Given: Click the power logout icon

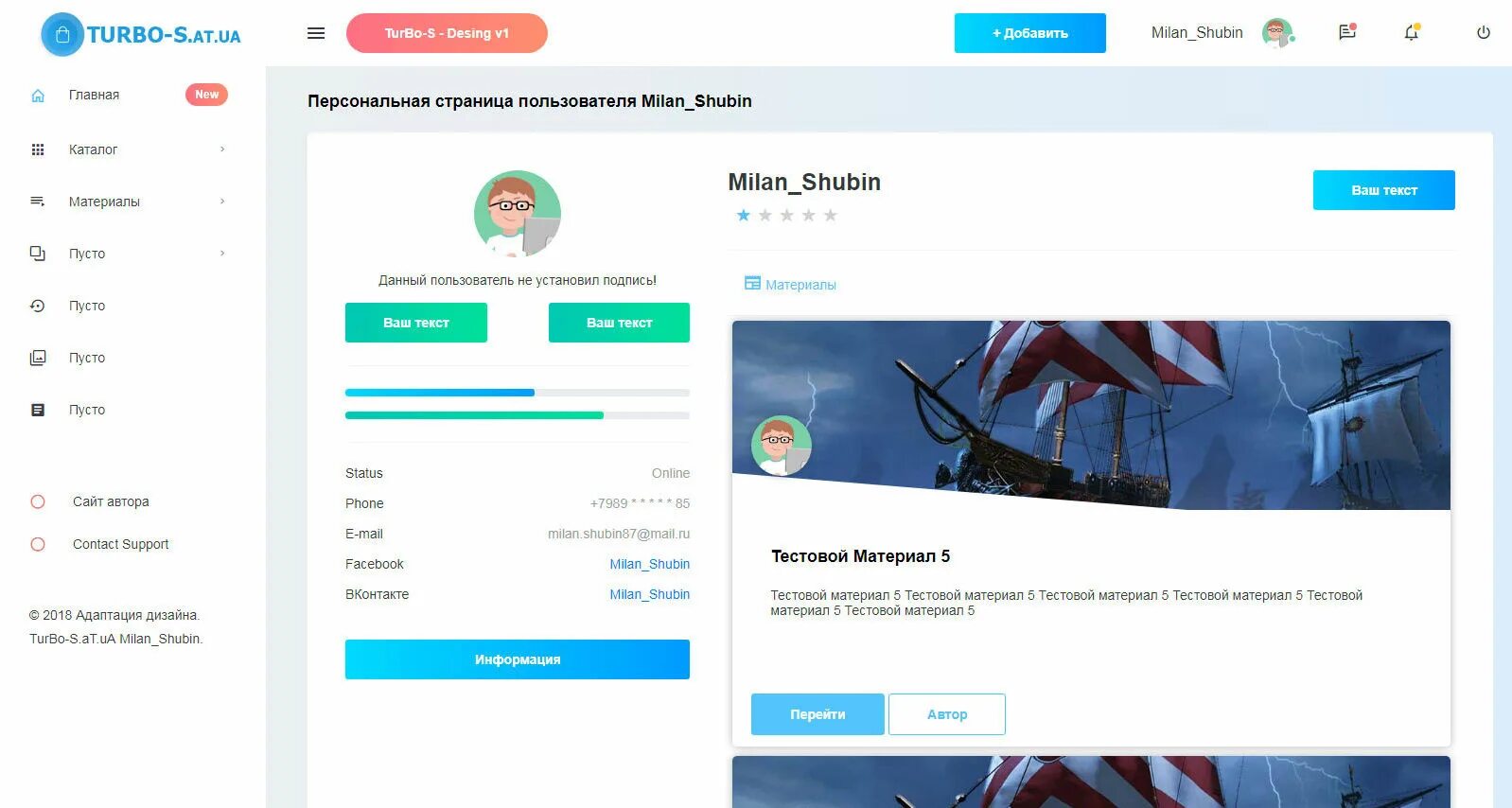Looking at the screenshot, I should click(1484, 33).
